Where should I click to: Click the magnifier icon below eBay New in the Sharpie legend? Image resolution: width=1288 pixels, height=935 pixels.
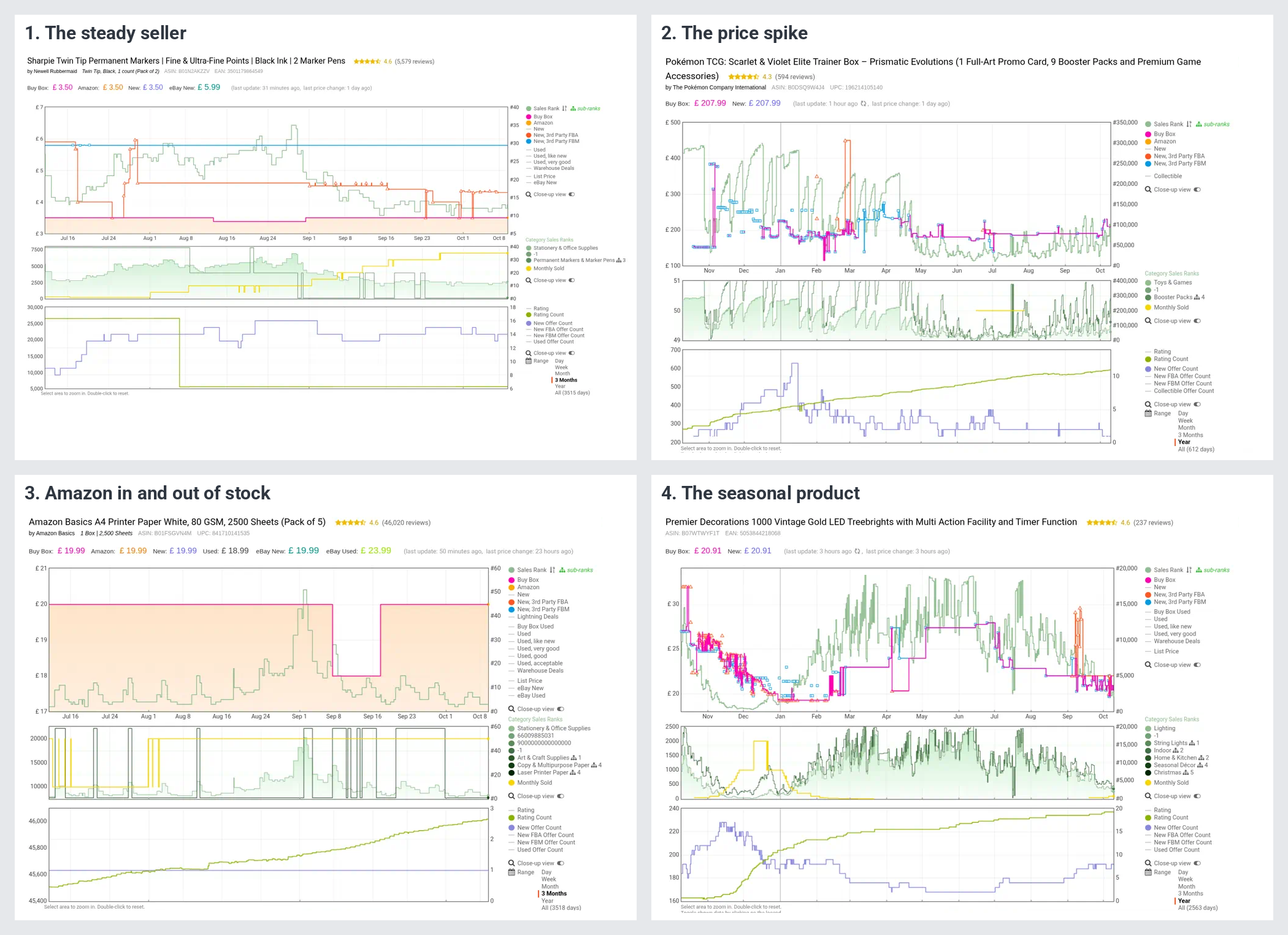click(x=529, y=194)
